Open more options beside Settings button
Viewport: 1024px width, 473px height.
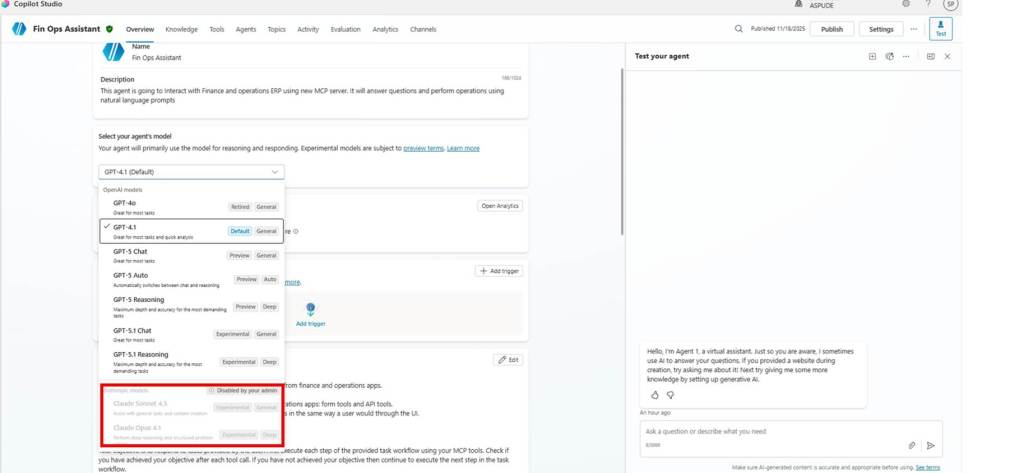point(913,29)
